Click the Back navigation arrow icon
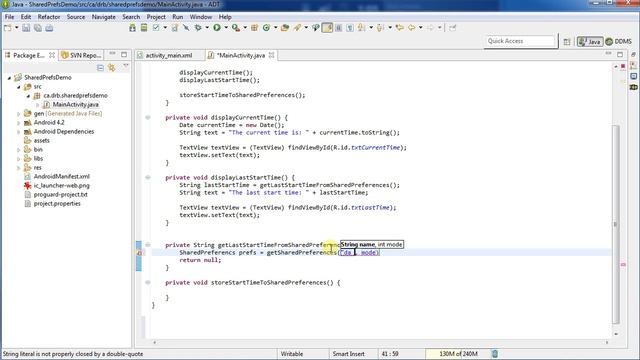640x360 pixels. [x=411, y=28]
